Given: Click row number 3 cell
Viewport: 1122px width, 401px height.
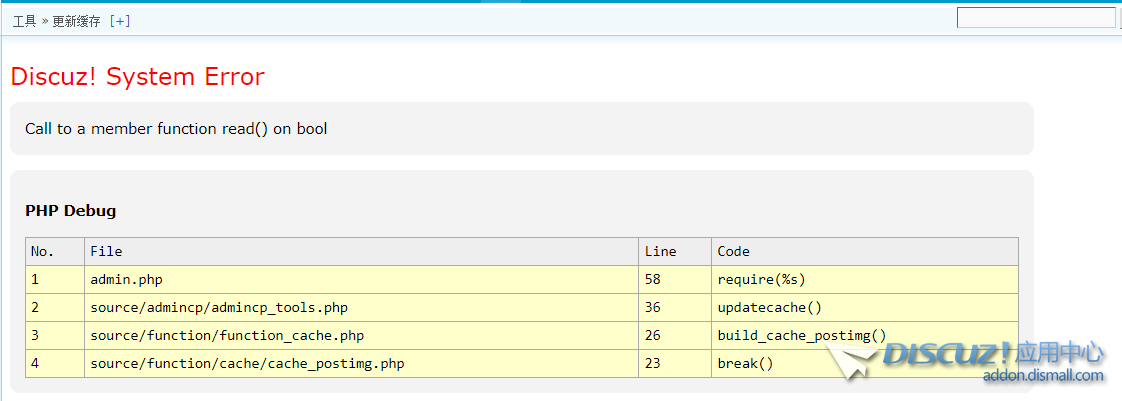Looking at the screenshot, I should (55, 335).
